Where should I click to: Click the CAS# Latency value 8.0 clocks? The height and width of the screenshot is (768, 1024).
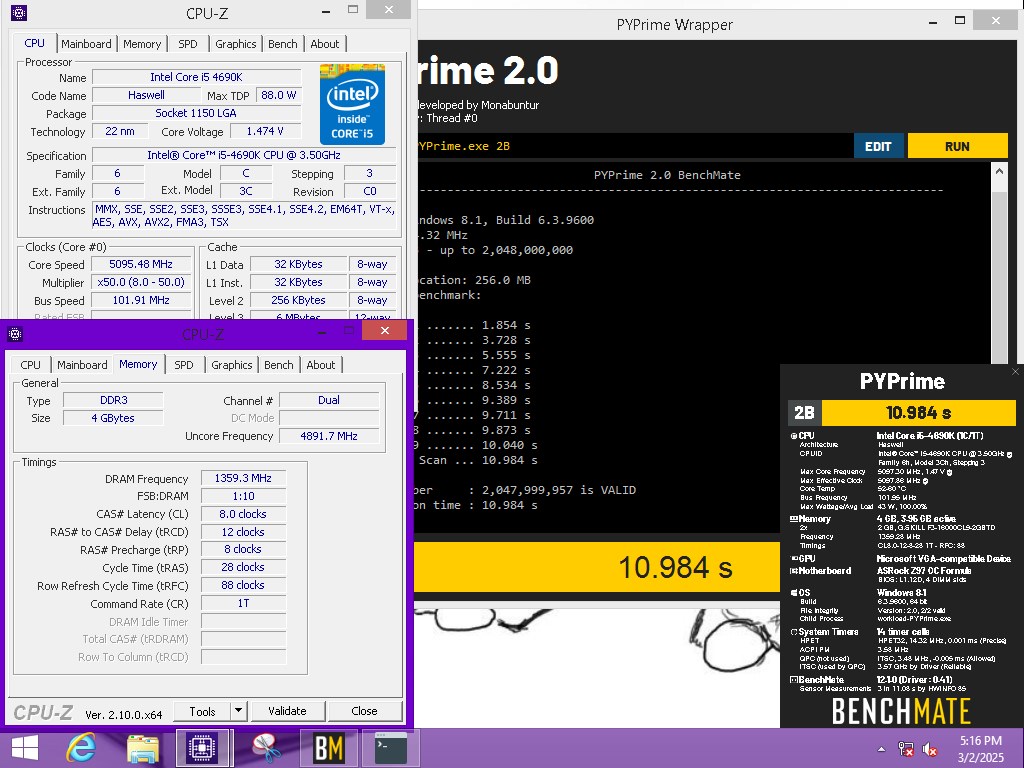pos(243,514)
